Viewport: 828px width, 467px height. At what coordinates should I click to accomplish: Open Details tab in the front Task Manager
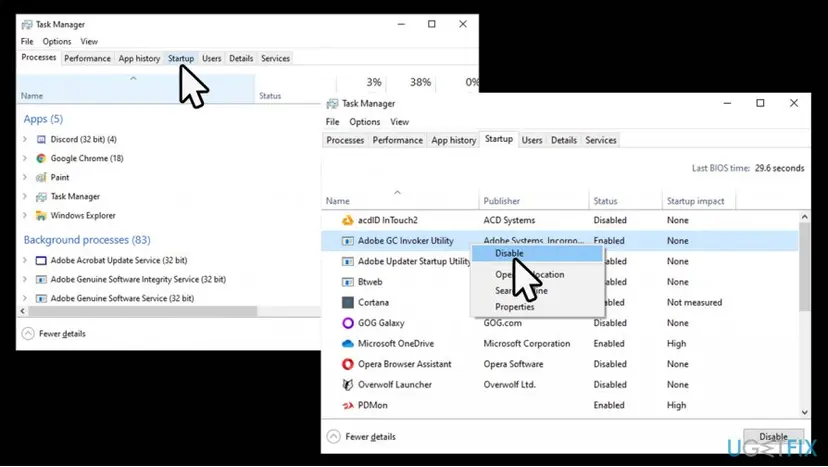click(x=563, y=141)
